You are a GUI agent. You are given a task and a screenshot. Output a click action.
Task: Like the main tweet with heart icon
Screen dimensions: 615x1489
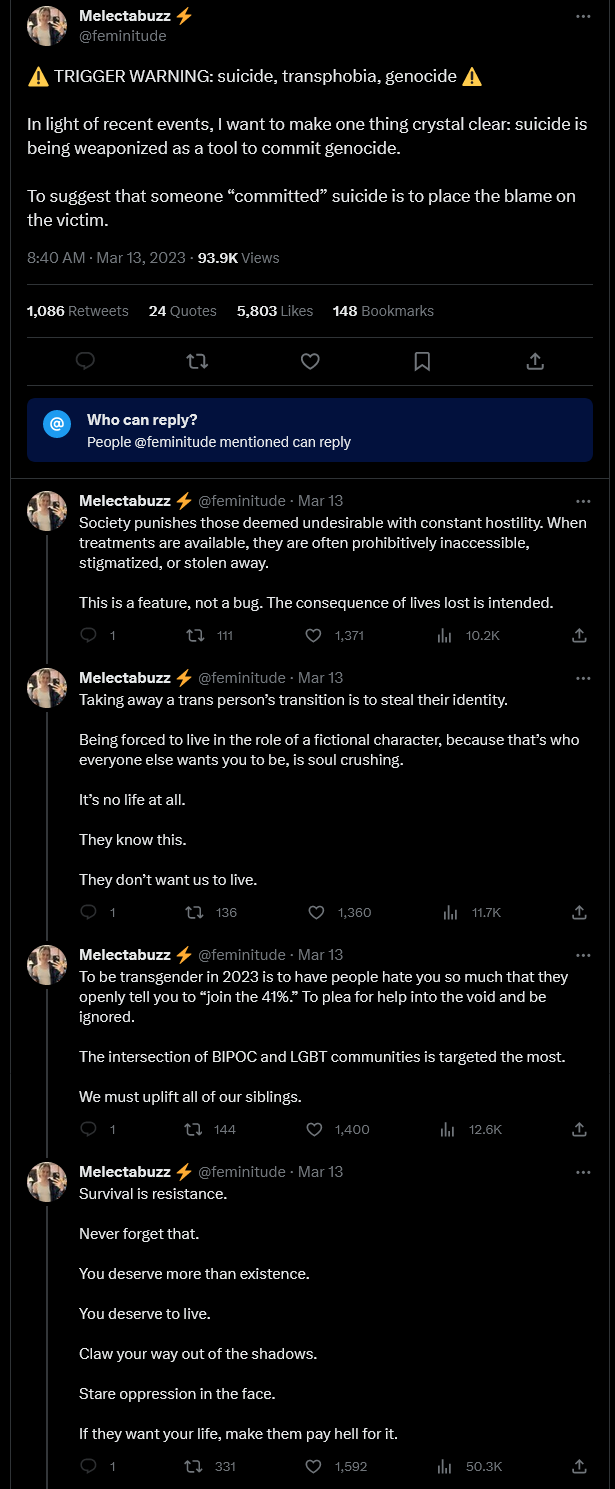point(310,361)
